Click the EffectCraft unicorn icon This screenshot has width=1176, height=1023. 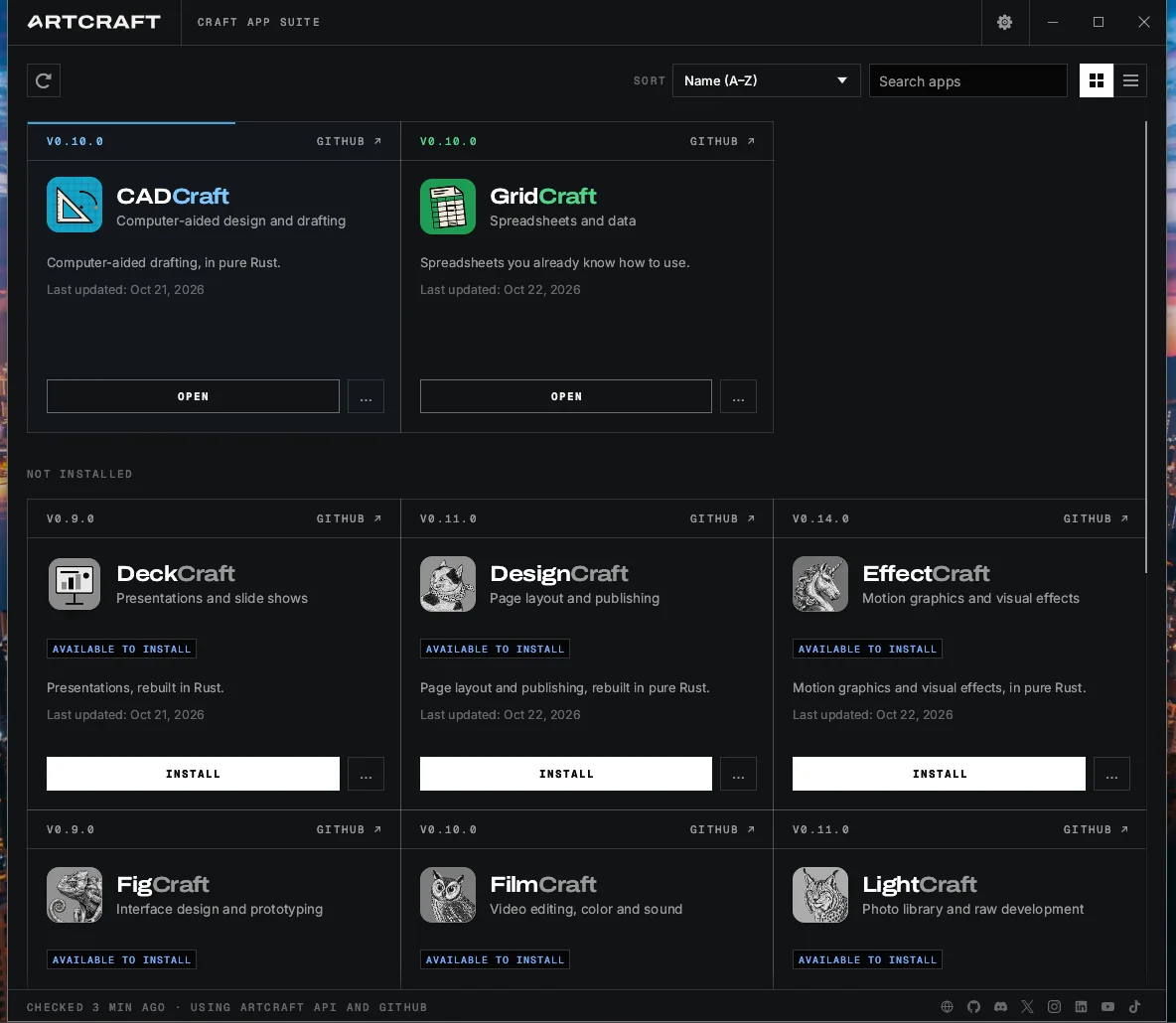click(819, 583)
